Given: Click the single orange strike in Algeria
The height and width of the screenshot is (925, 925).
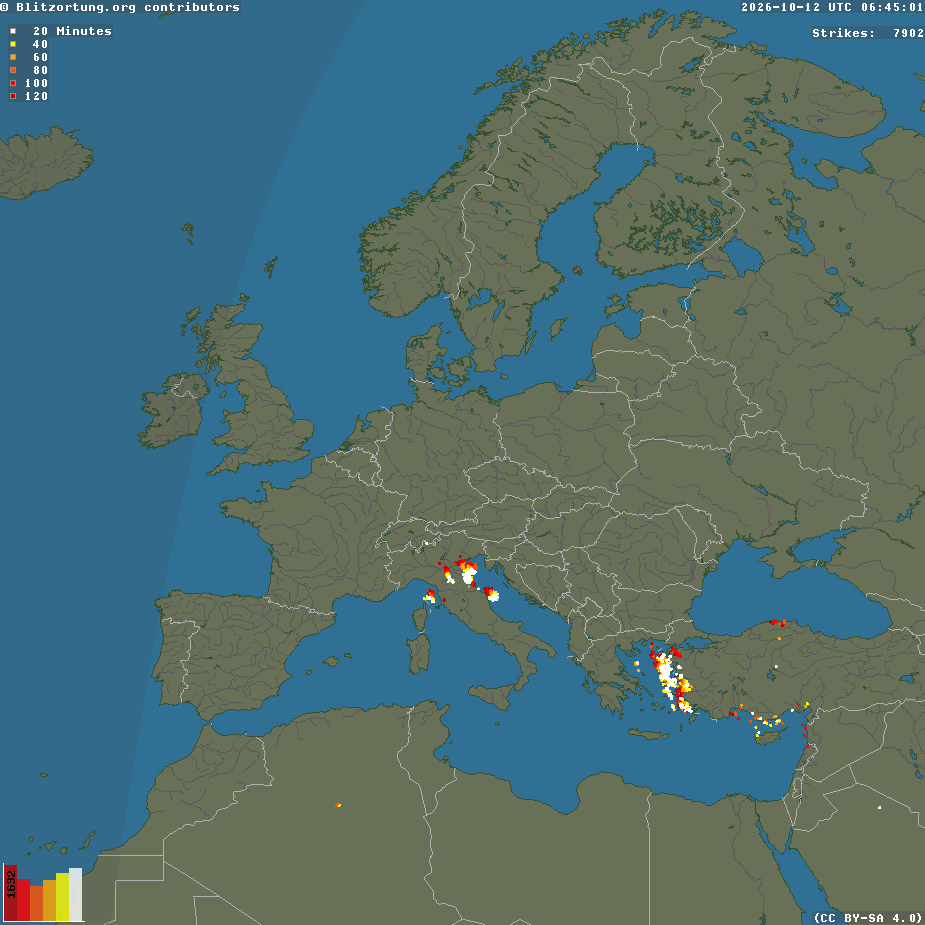Looking at the screenshot, I should [337, 805].
